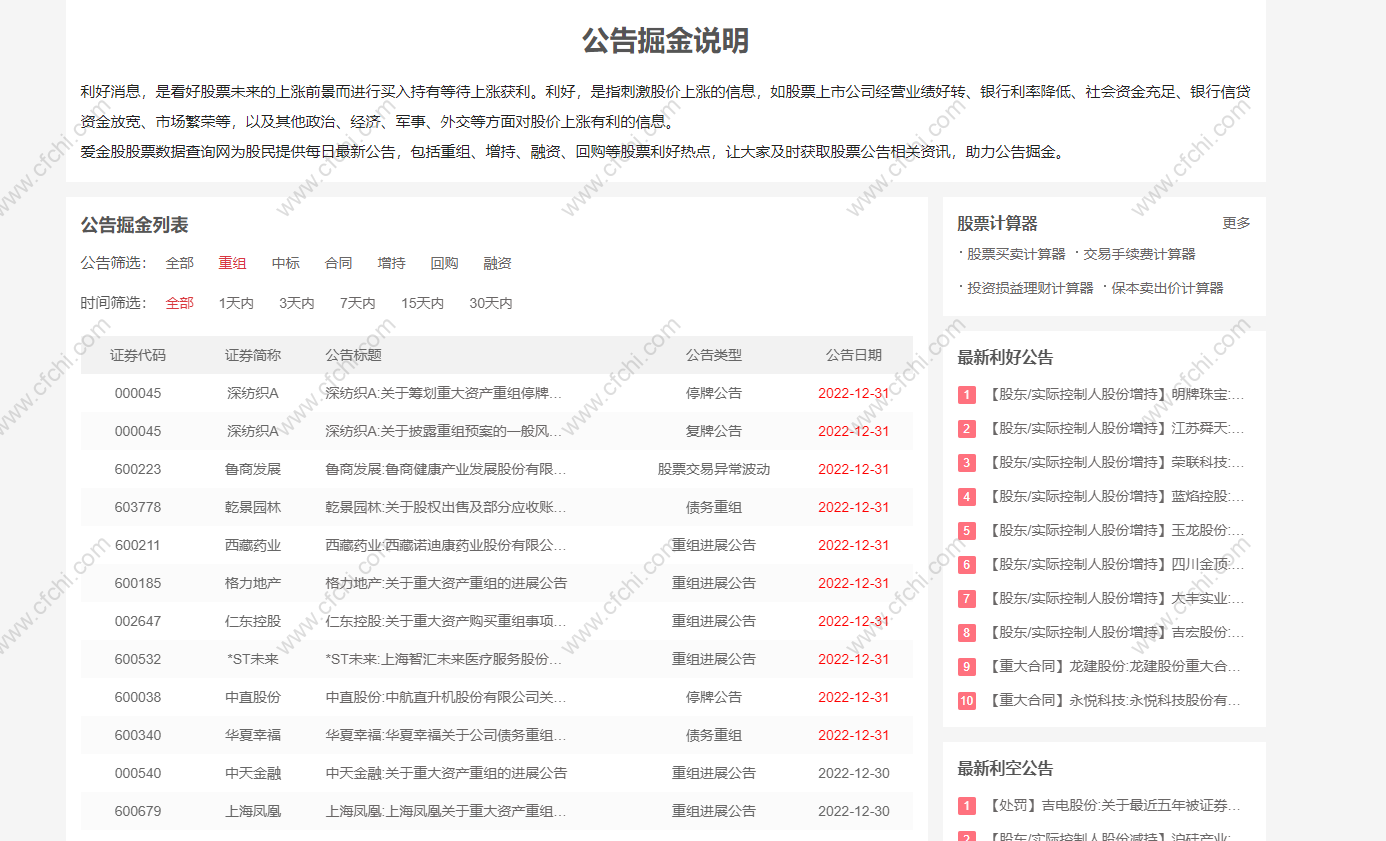The width and height of the screenshot is (1386, 841).
Task: Open the 西藏药业 announcement title
Action: [446, 545]
